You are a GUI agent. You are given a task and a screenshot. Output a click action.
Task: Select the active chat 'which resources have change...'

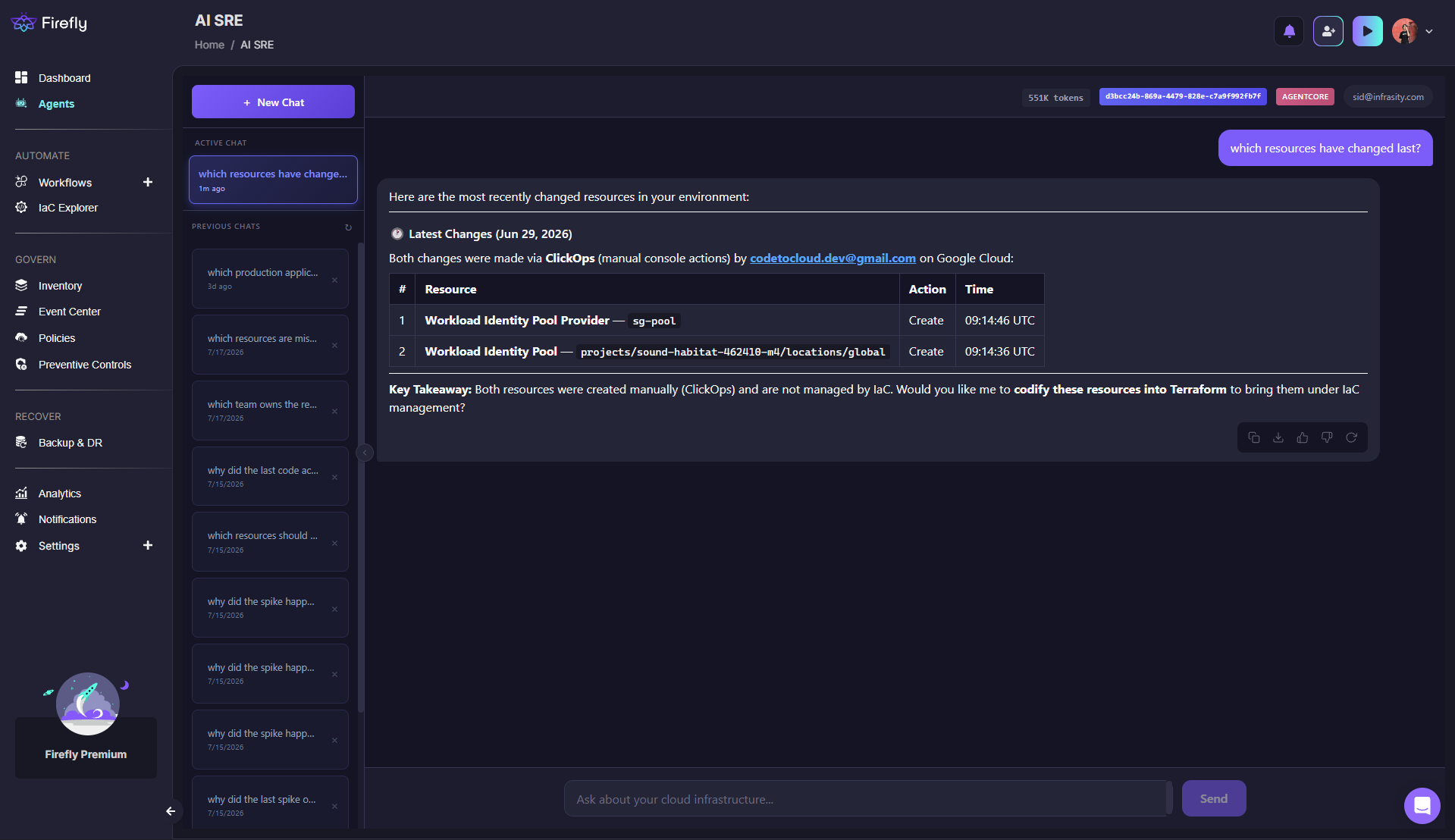(x=273, y=180)
